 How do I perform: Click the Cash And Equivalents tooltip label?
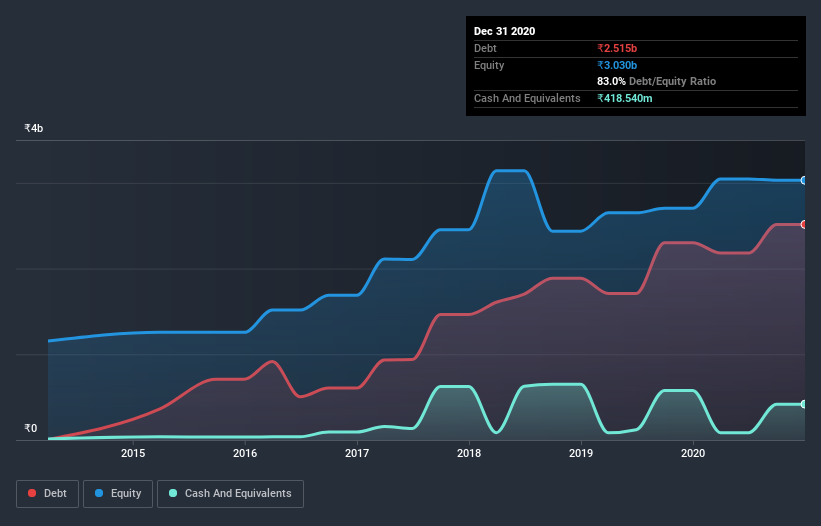527,98
